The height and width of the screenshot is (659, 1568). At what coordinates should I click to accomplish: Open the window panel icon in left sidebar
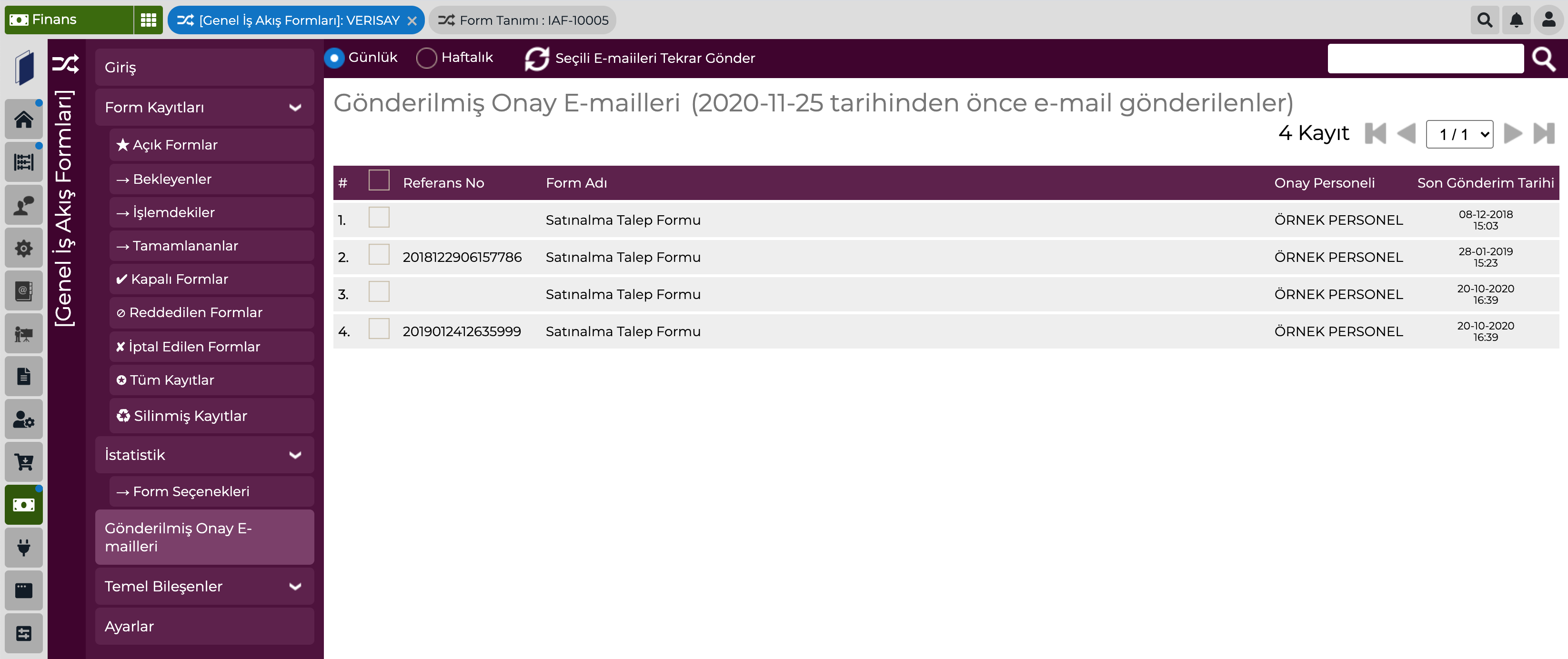tap(24, 590)
